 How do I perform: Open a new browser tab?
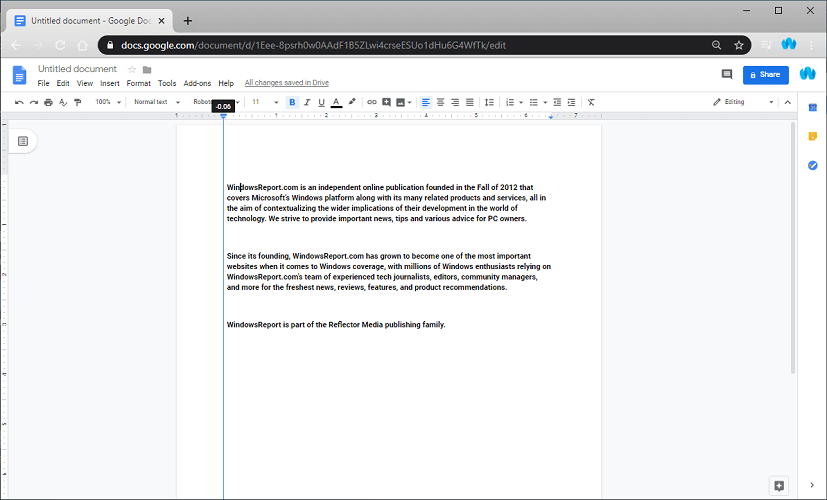187,21
